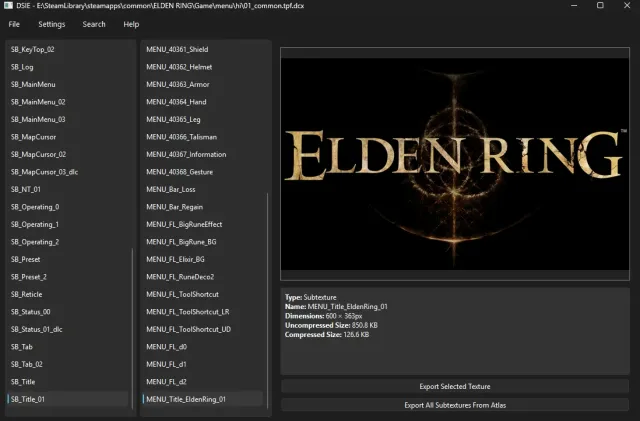
Task: Select MENU_40367_Information subtexture
Action: click(x=202, y=154)
